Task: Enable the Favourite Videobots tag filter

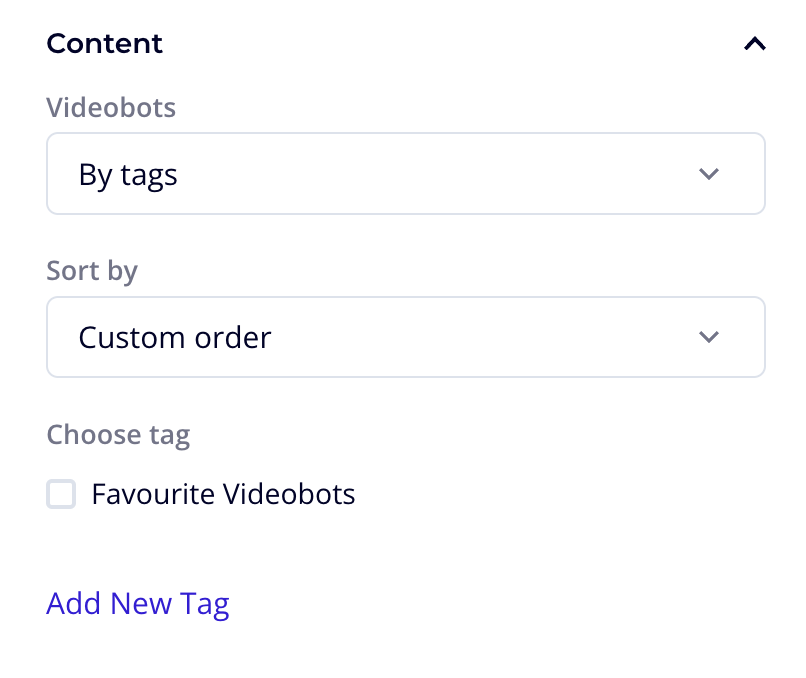Action: pos(61,494)
